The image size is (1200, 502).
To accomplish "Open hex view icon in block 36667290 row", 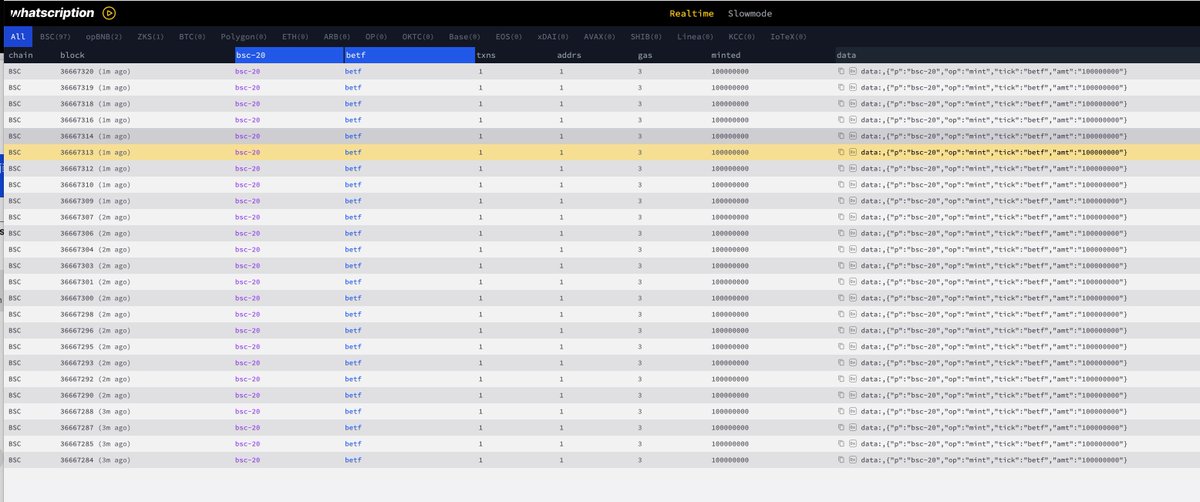I will 853,395.
